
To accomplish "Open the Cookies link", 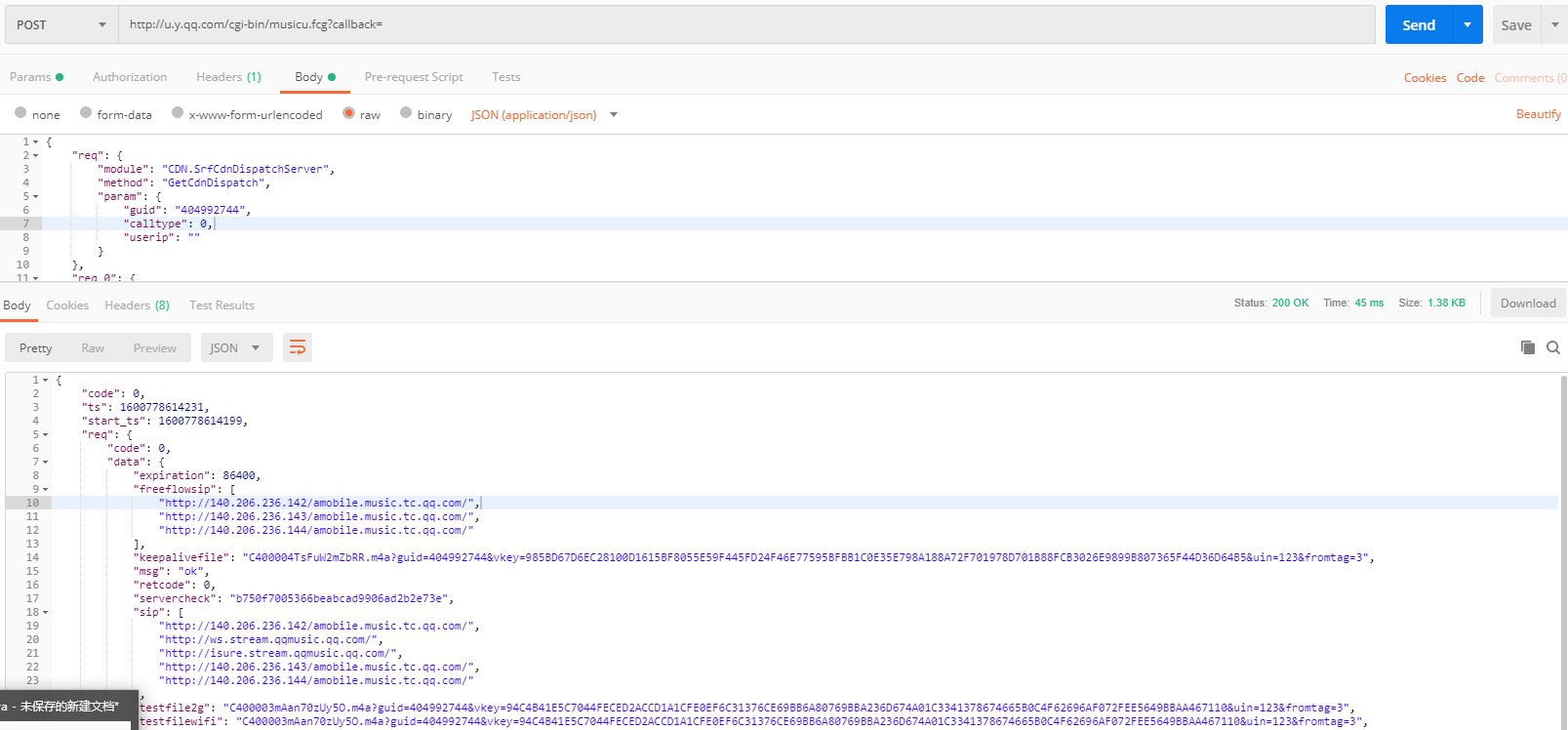I will coord(1425,77).
